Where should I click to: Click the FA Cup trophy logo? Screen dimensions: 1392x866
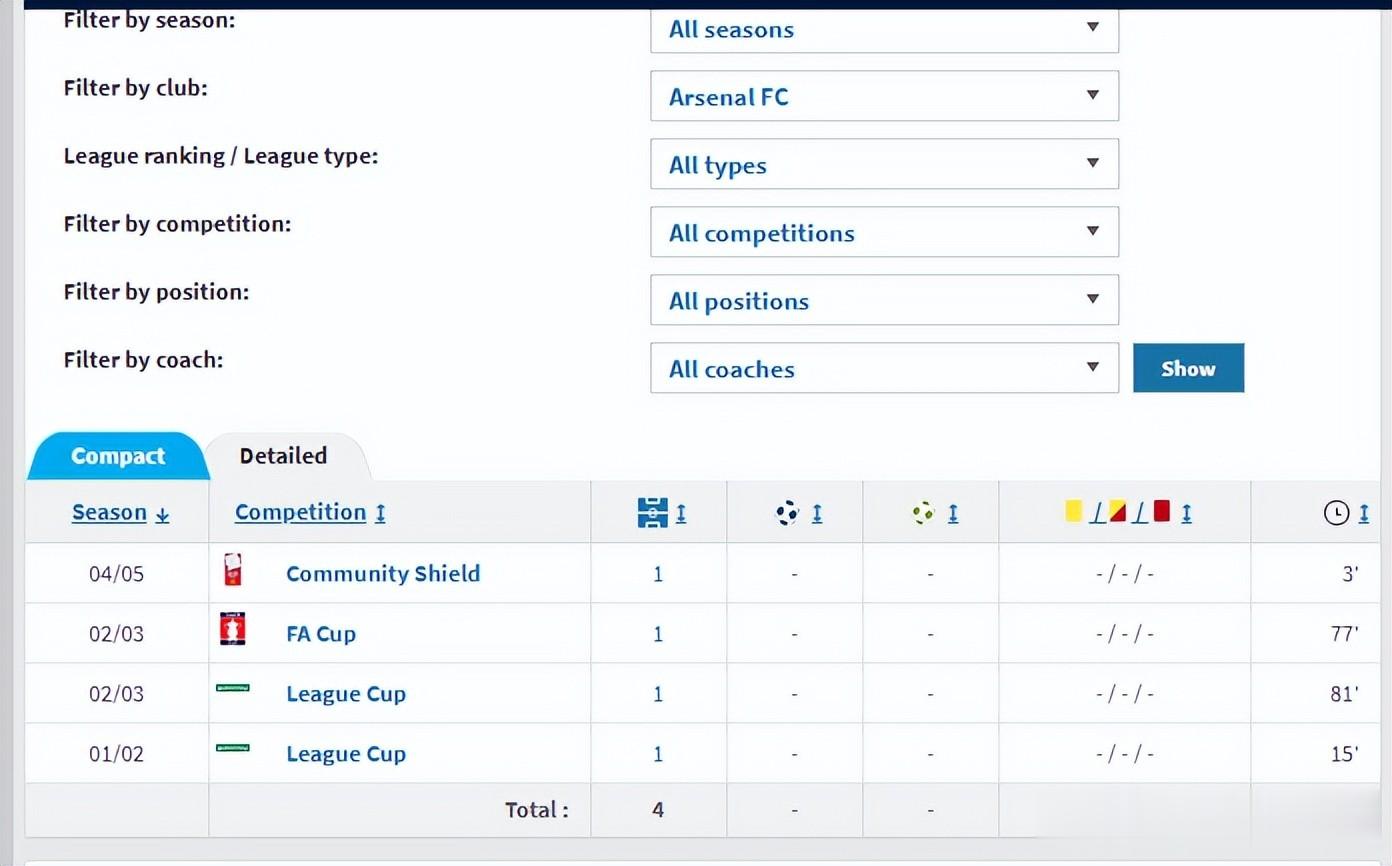click(x=233, y=631)
